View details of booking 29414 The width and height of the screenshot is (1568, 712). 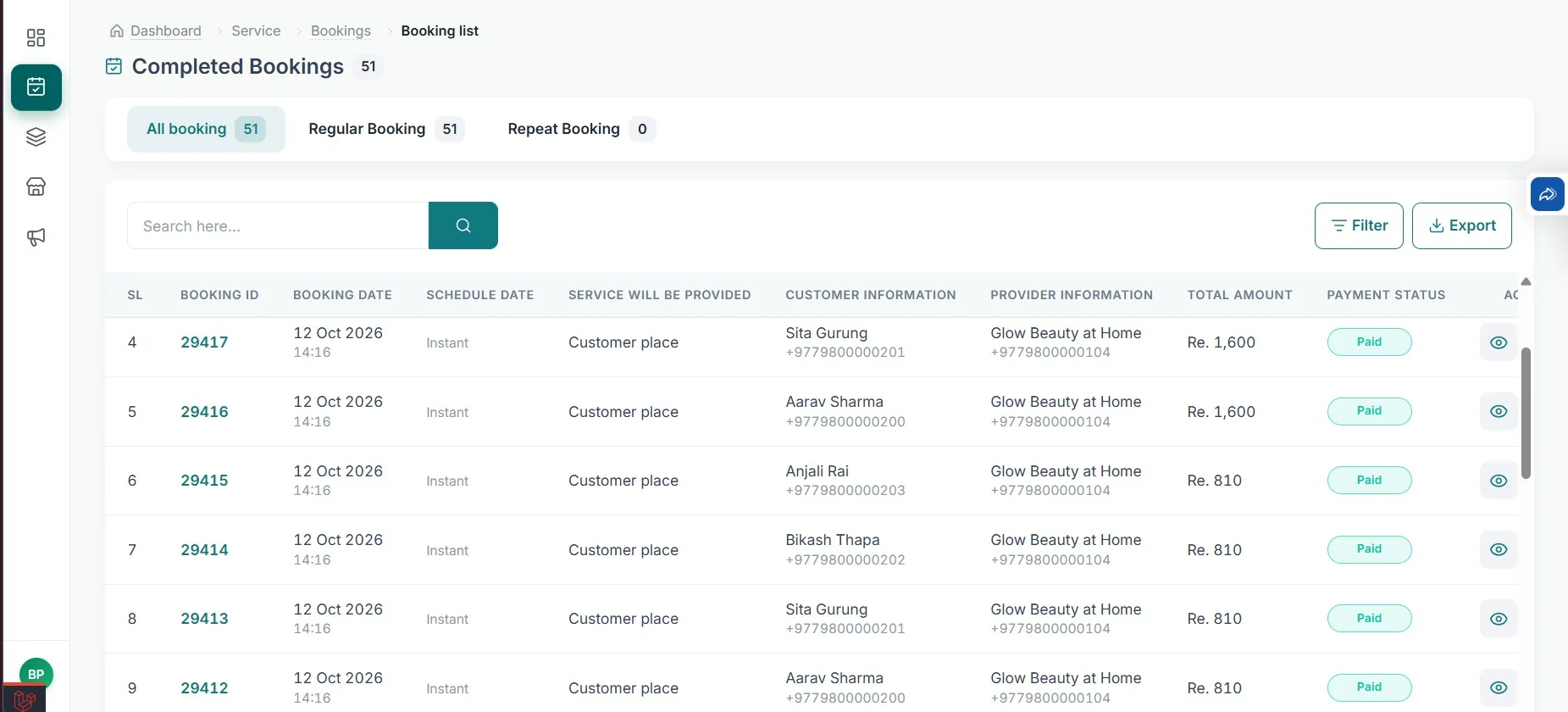click(1499, 549)
